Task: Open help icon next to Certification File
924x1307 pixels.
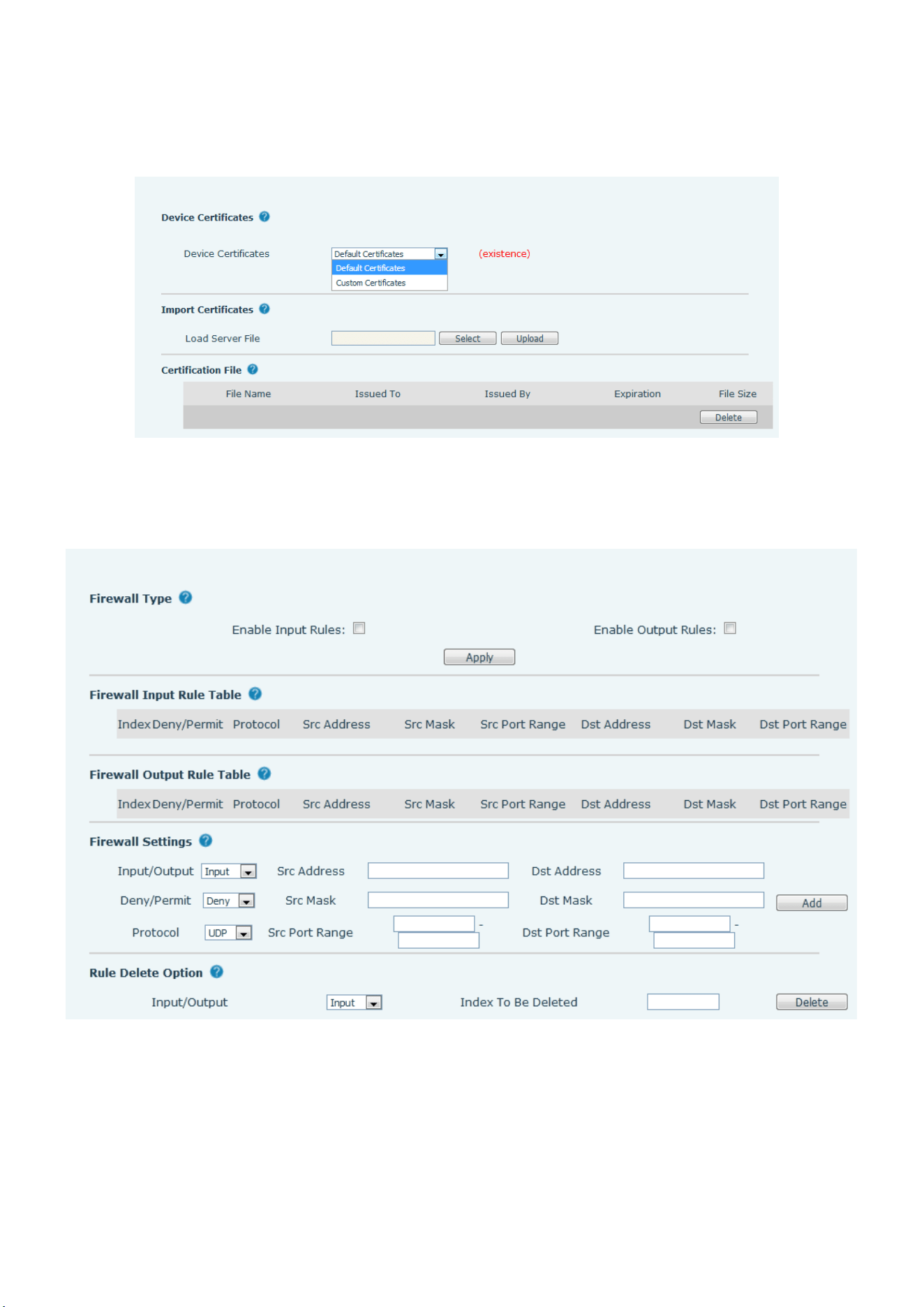Action: 253,369
